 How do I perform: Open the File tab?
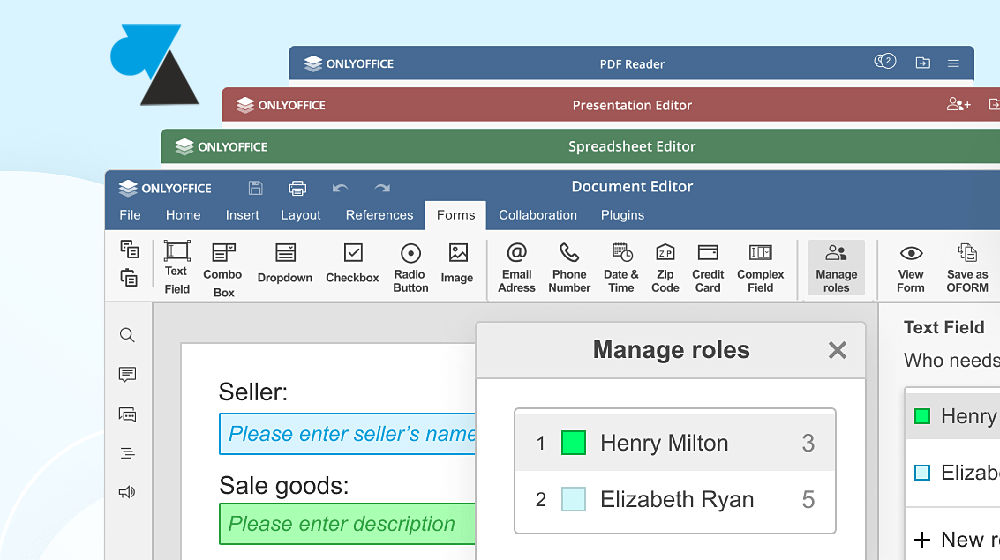click(x=130, y=215)
